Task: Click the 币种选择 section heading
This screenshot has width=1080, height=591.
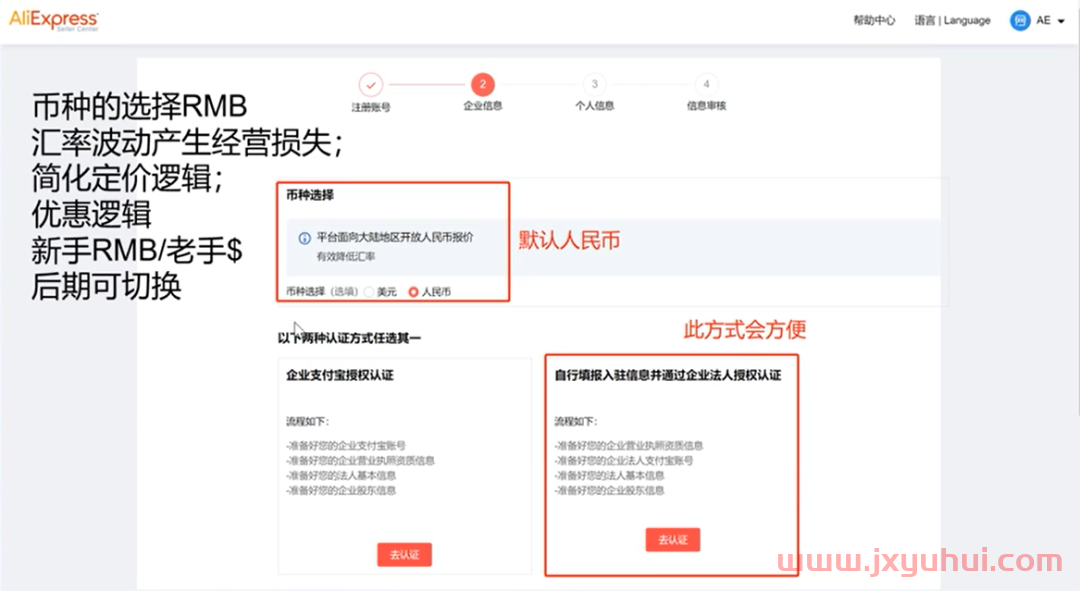Action: coord(310,195)
